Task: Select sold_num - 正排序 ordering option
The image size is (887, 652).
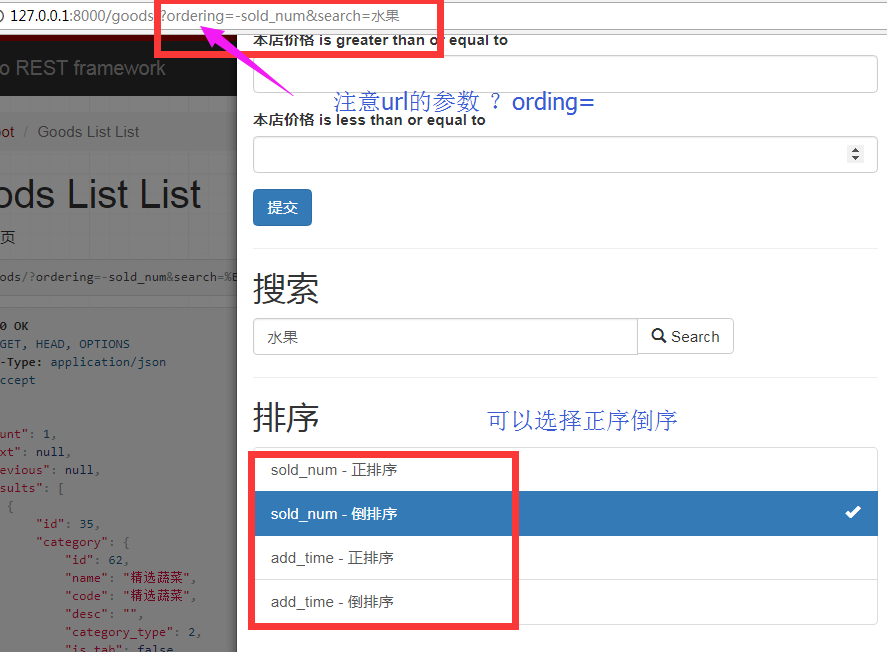Action: coord(334,470)
